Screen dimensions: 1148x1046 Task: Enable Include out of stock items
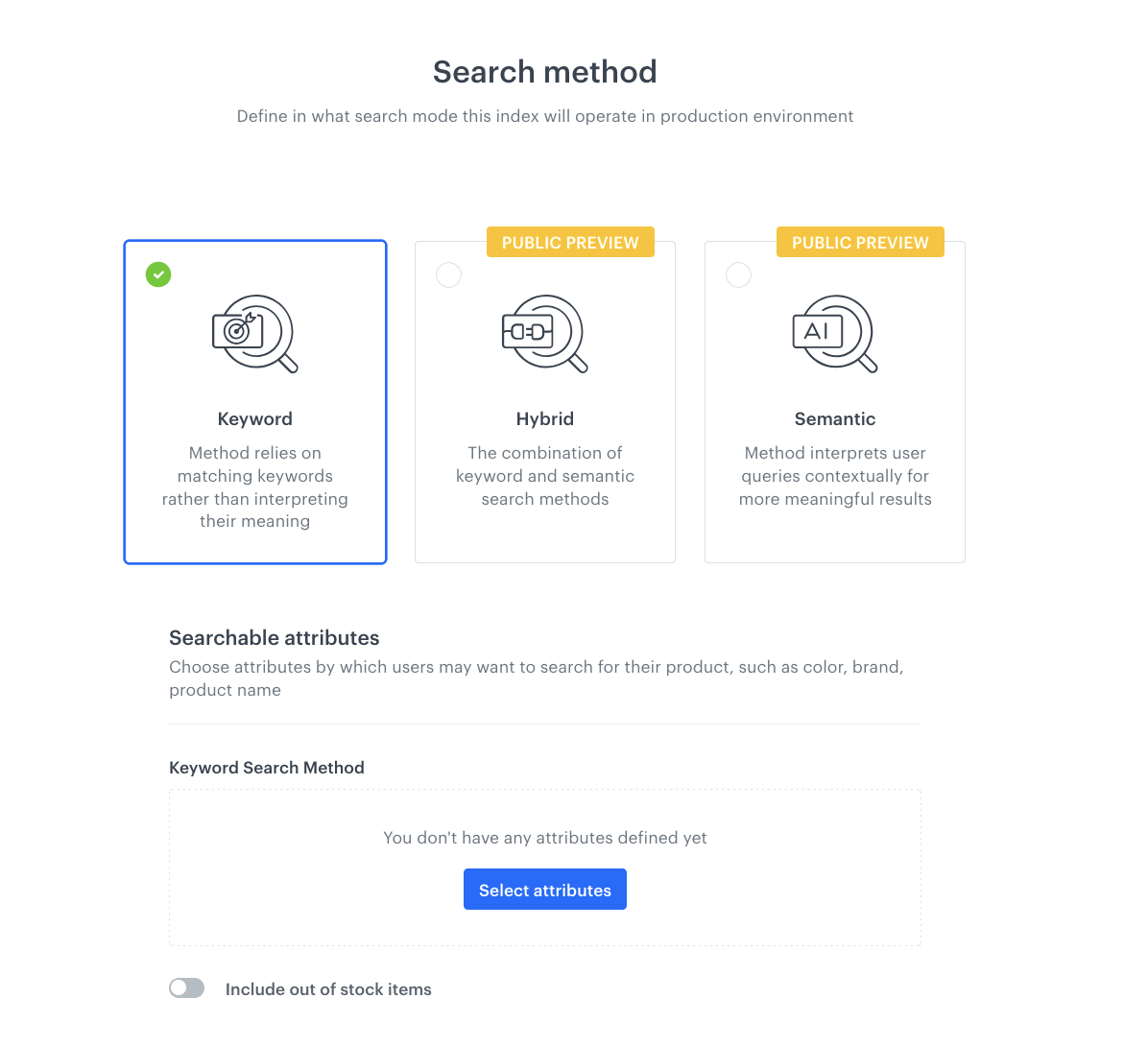click(186, 987)
